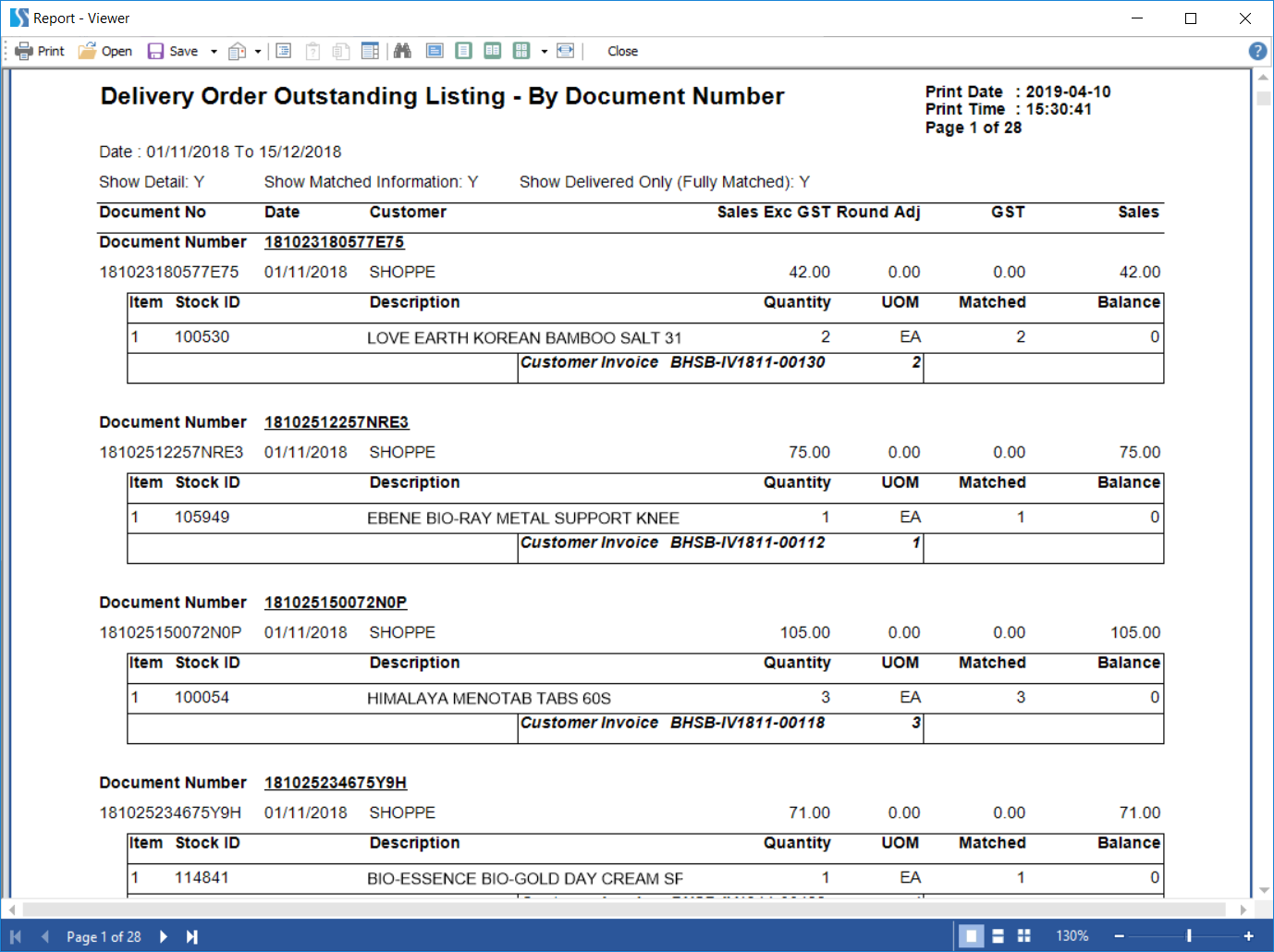Expand the Save dropdown arrow
This screenshot has height=952, width=1274.
click(214, 52)
